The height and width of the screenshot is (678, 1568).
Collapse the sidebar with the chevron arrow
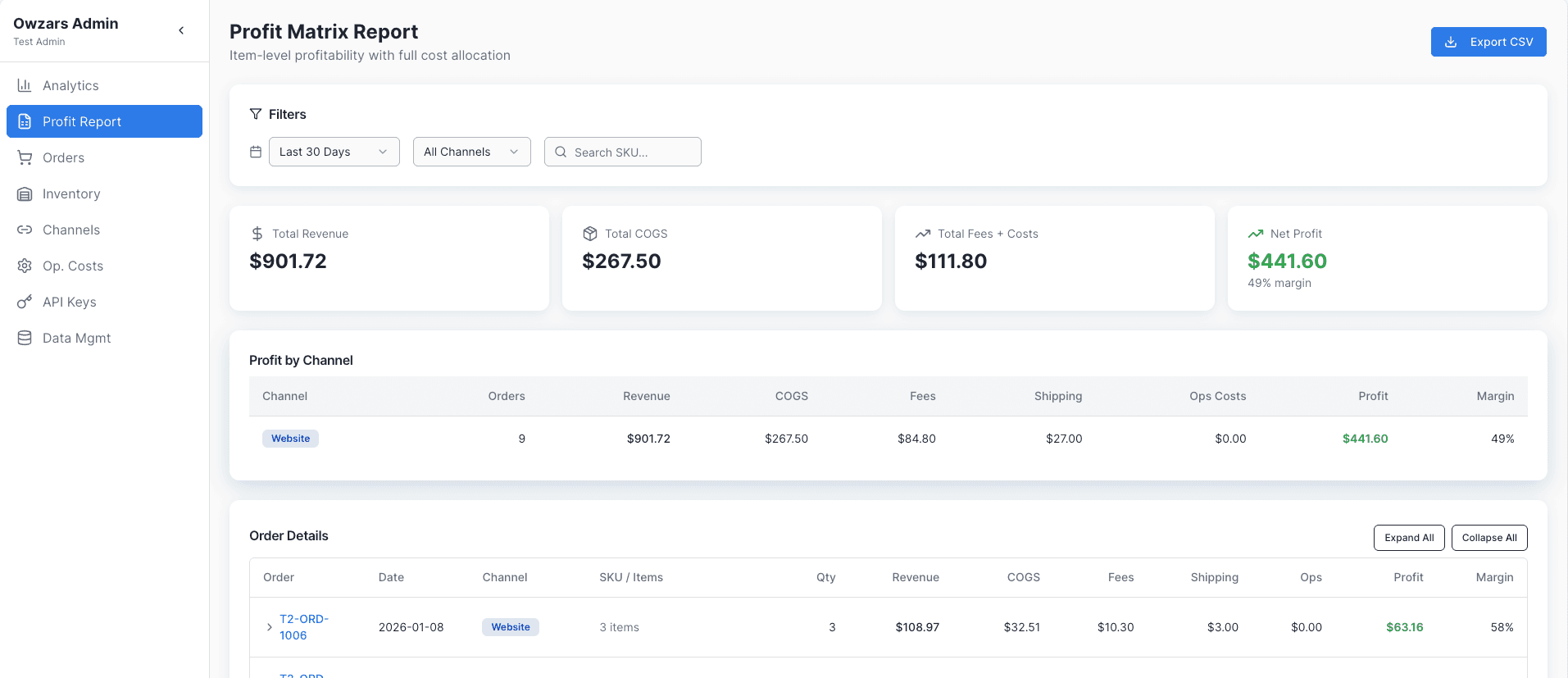pyautogui.click(x=181, y=30)
